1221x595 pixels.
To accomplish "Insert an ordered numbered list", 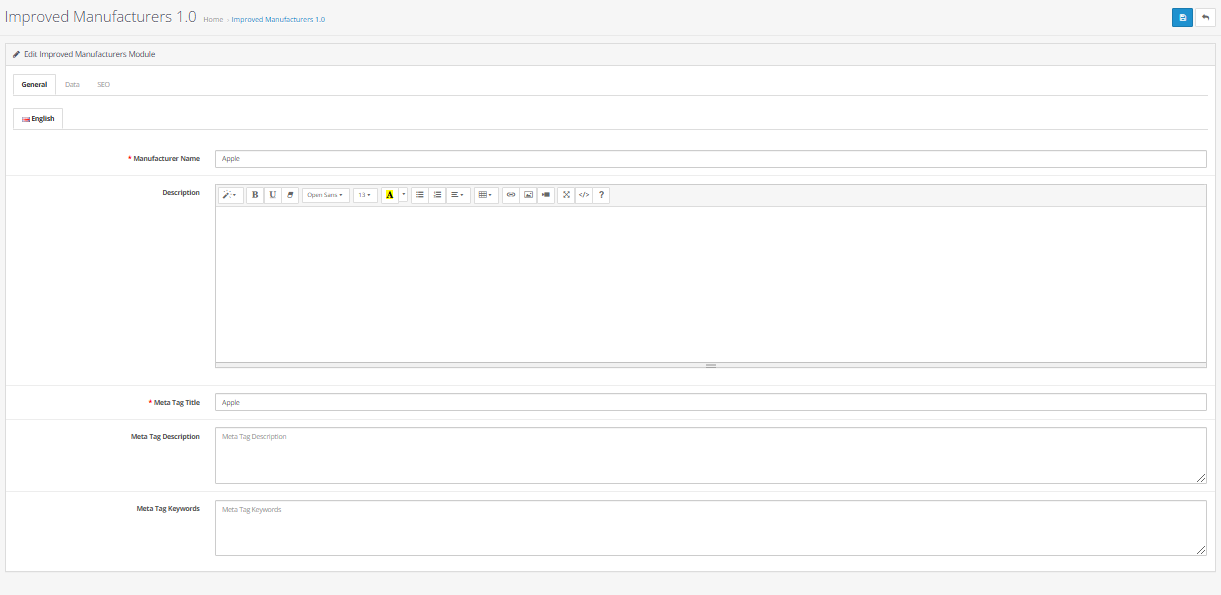I will coord(437,195).
